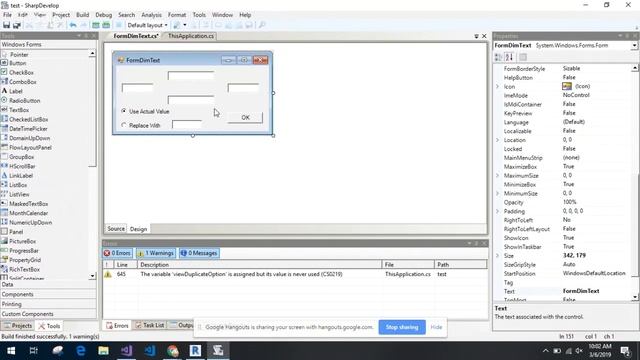Open the Printing toolbox category
This screenshot has width=640, height=360.
coord(48,304)
